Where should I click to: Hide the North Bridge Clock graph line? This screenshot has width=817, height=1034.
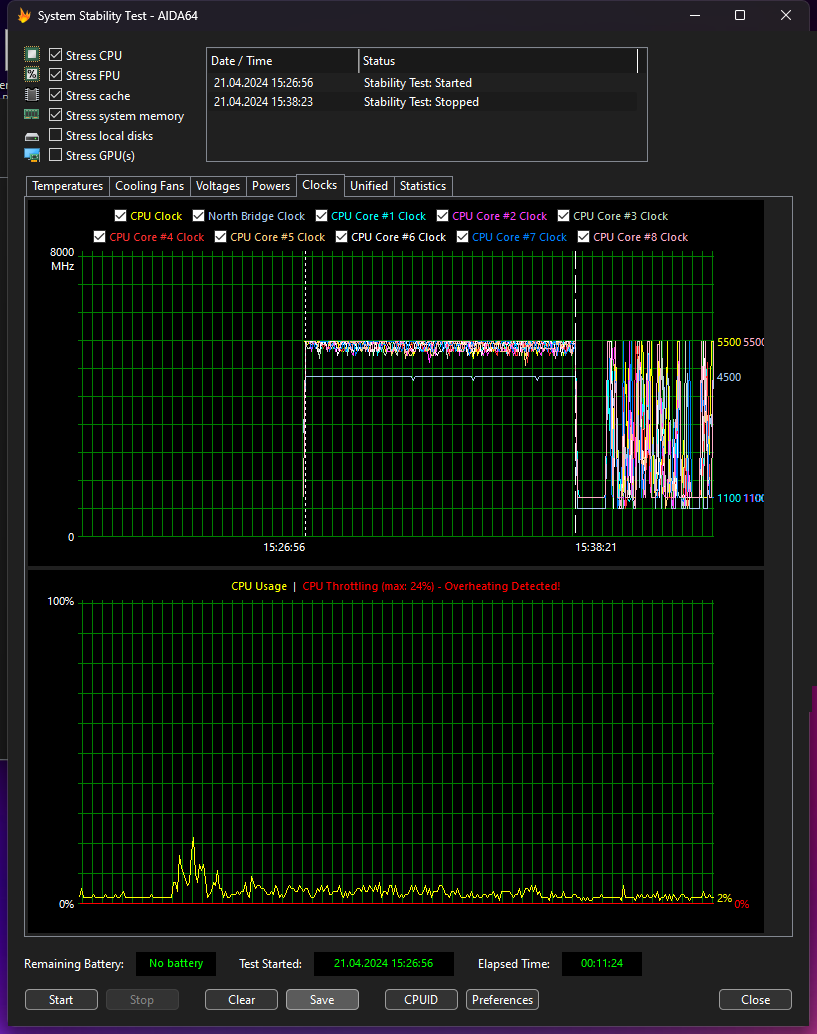[x=199, y=216]
